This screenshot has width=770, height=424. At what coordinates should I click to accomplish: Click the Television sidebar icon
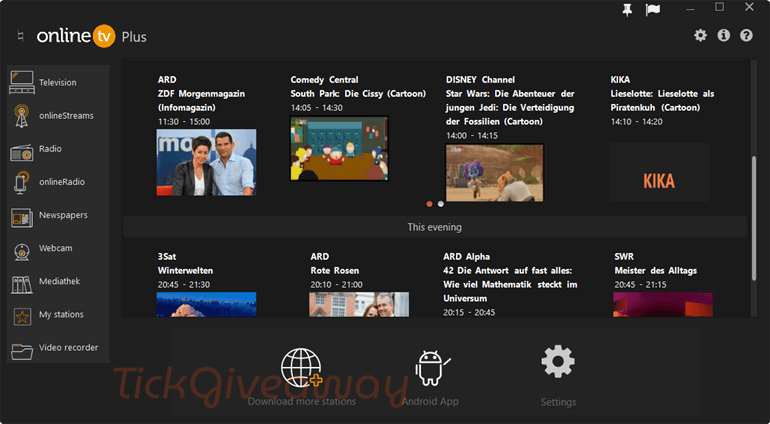click(x=22, y=82)
